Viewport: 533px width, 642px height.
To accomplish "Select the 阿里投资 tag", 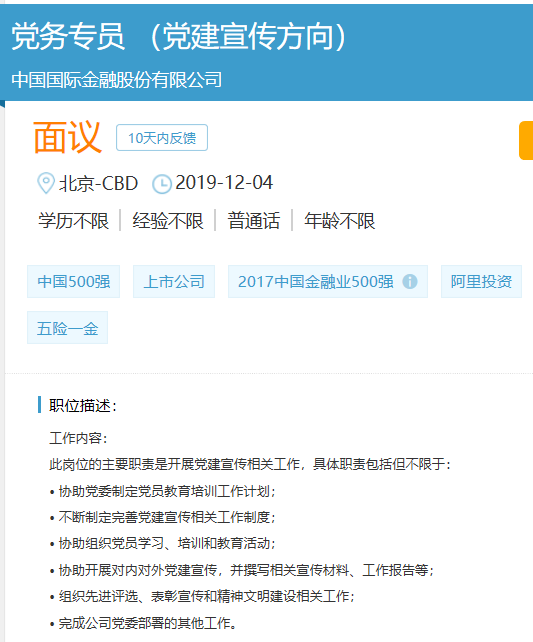I will coord(481,281).
